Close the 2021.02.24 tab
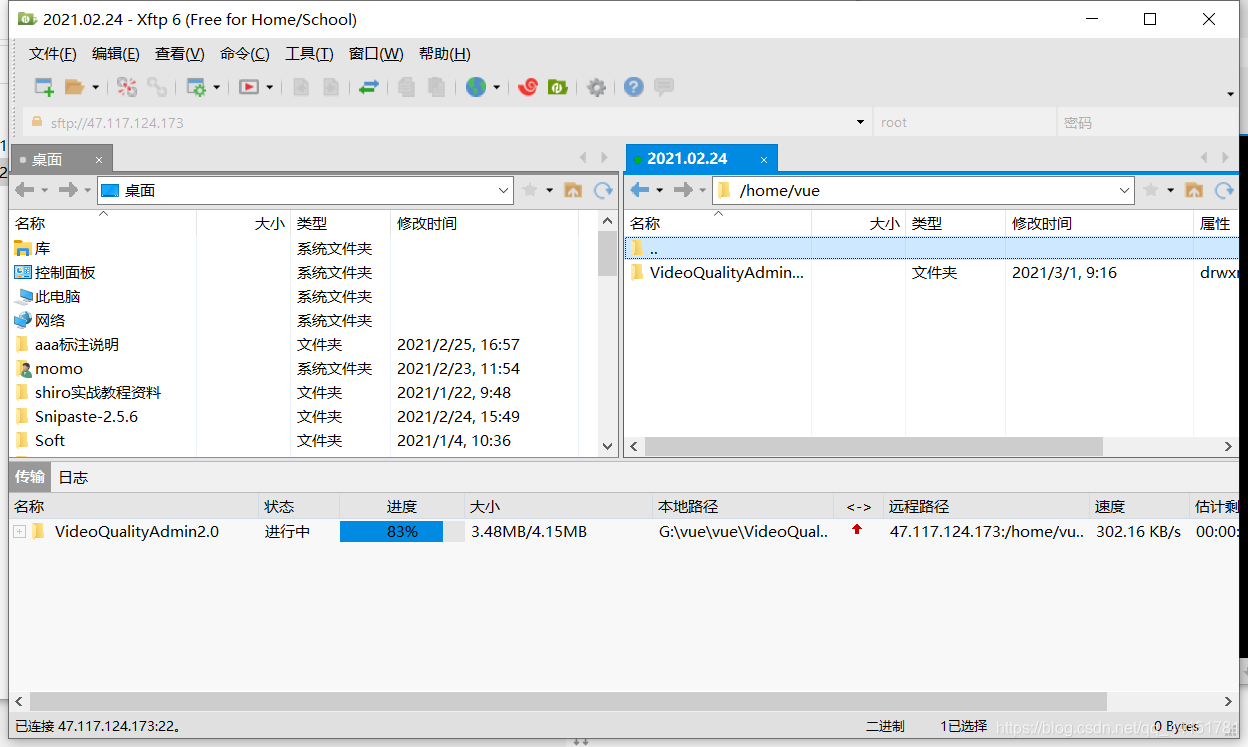 point(763,160)
